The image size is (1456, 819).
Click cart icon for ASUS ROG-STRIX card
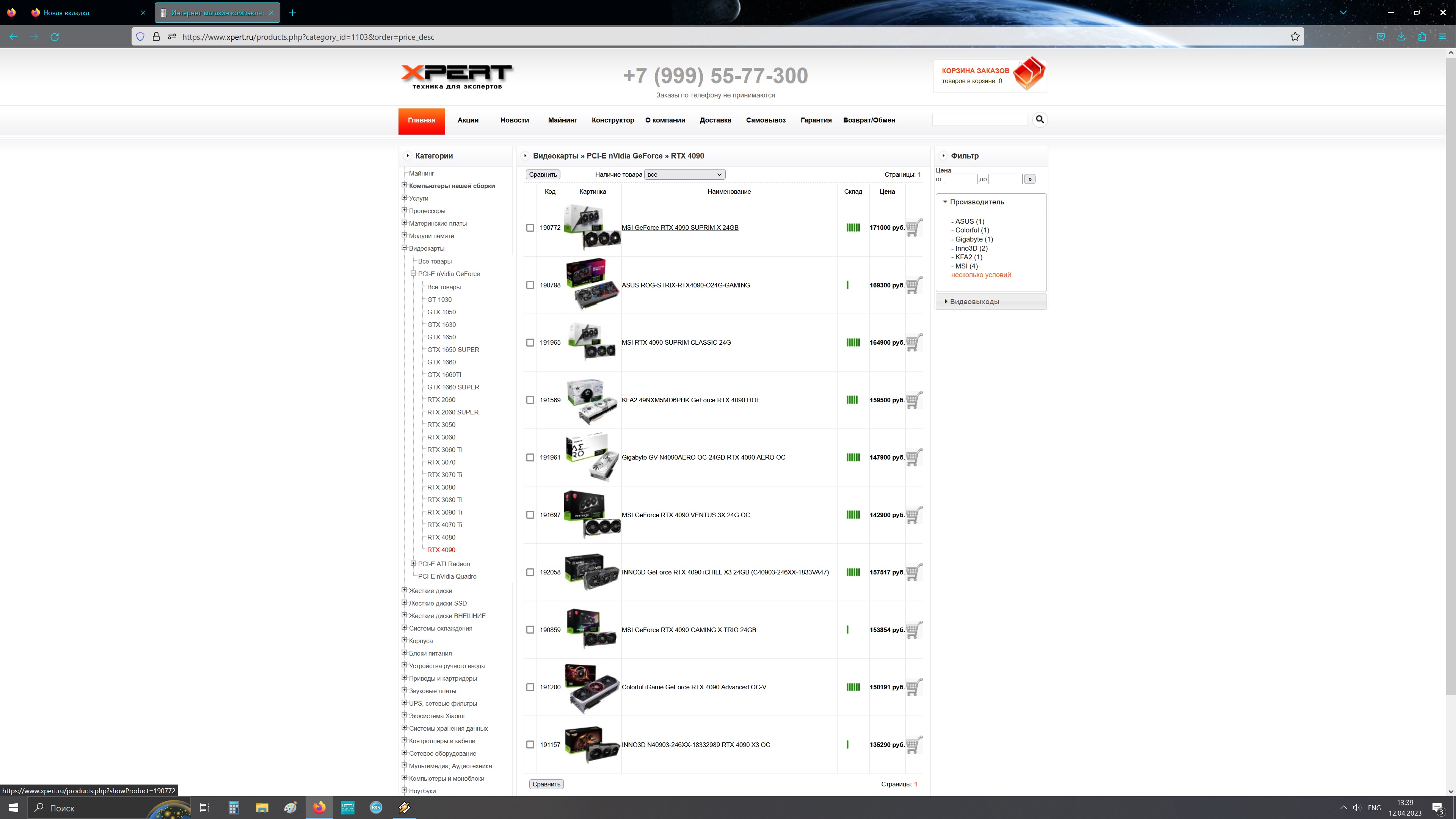click(x=913, y=286)
